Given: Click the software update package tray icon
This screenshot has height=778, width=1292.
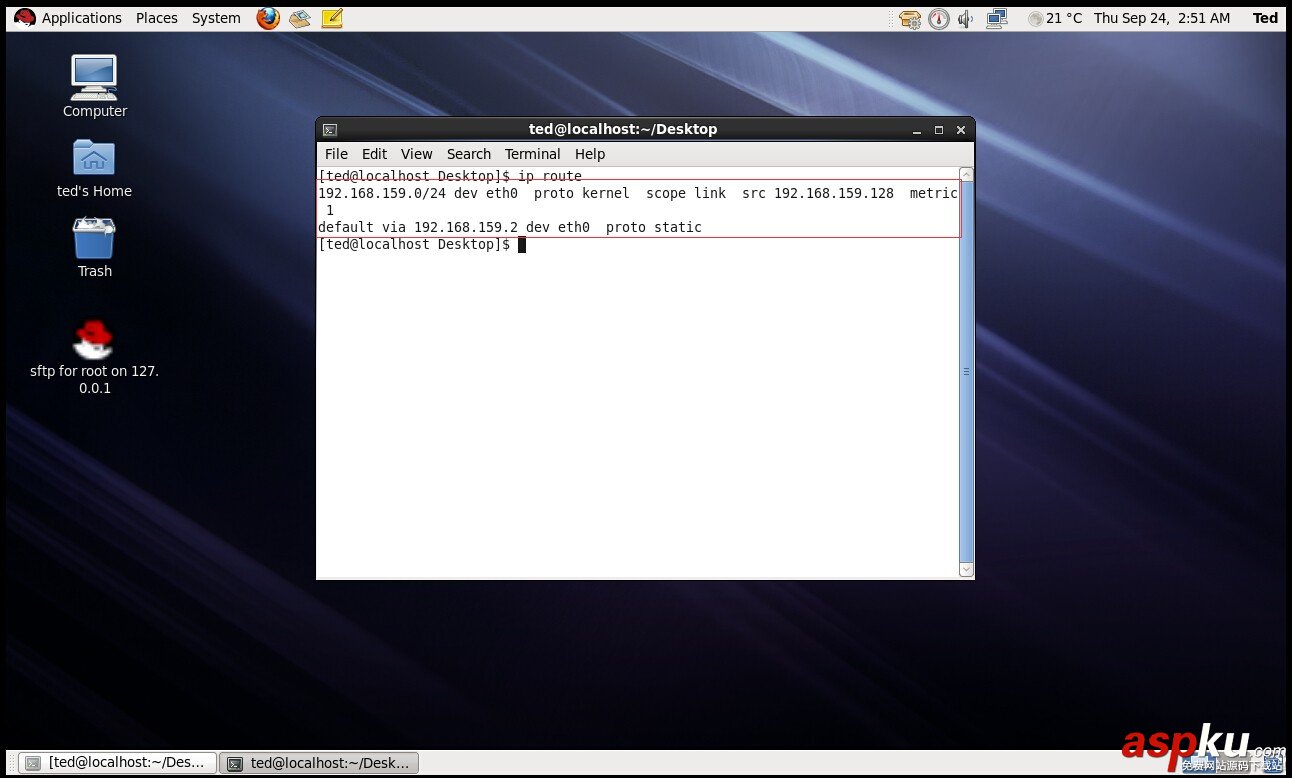Looking at the screenshot, I should click(910, 18).
